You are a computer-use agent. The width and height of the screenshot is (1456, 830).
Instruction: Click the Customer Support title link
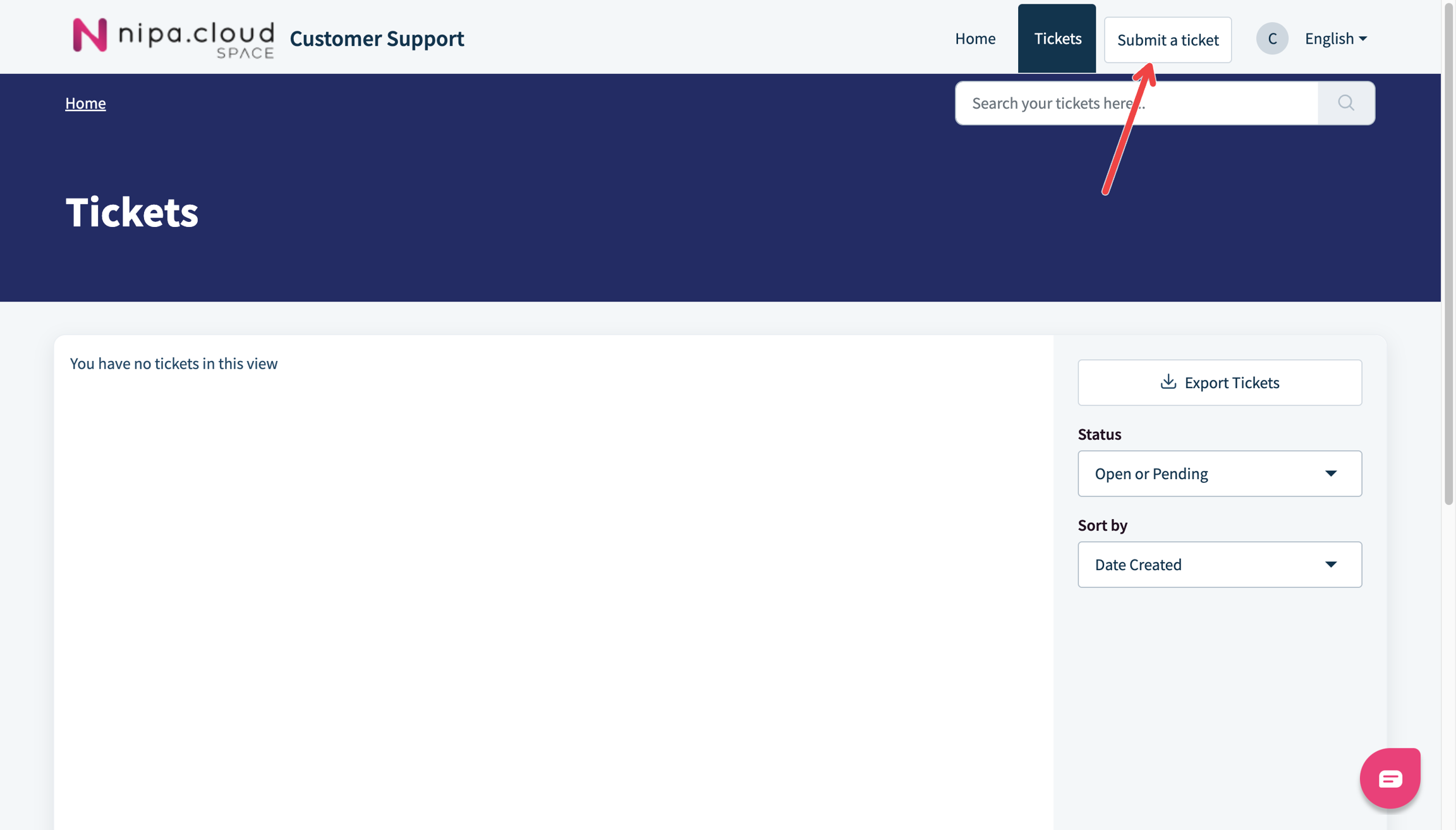click(377, 39)
